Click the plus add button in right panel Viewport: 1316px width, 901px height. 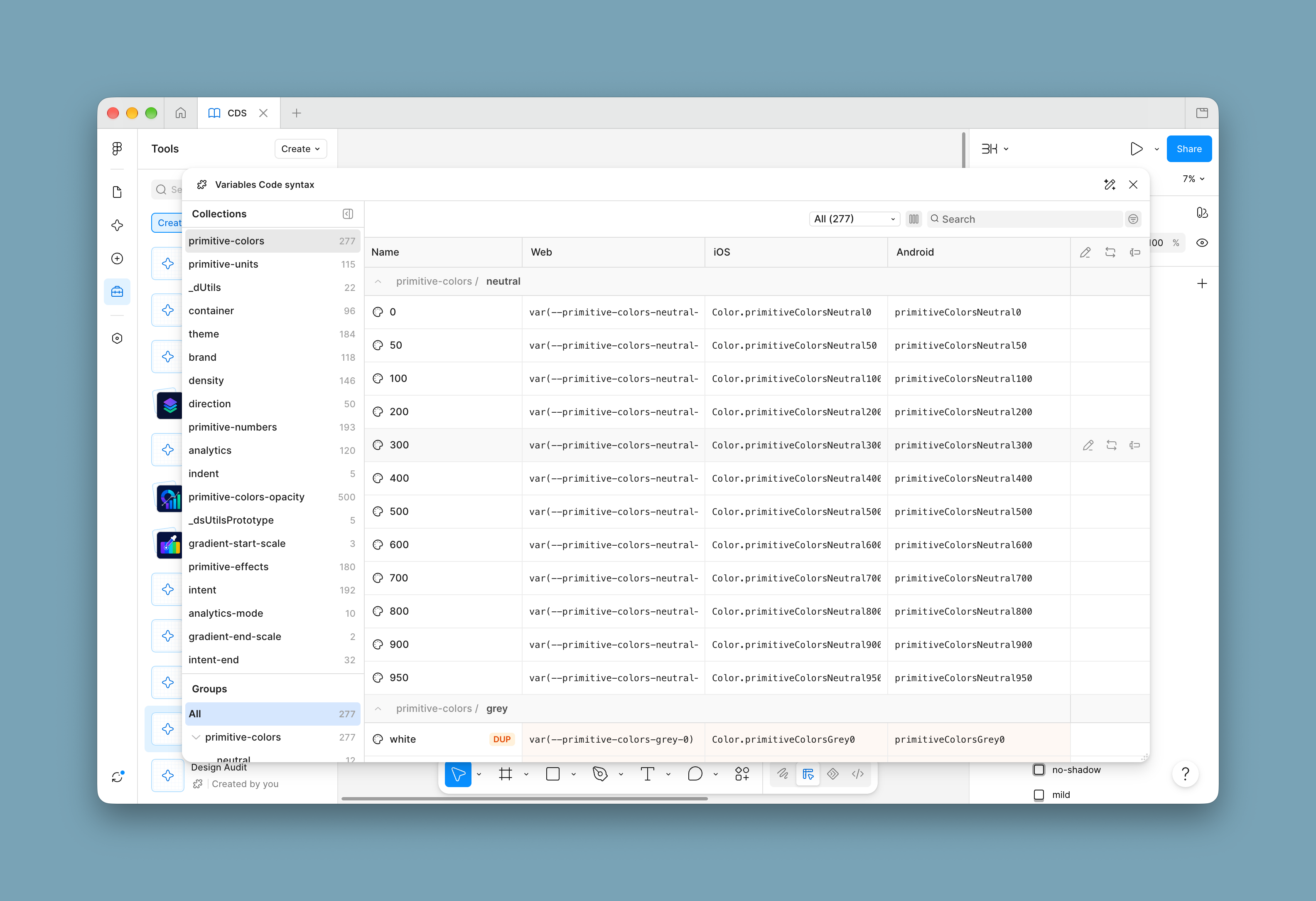[1202, 283]
